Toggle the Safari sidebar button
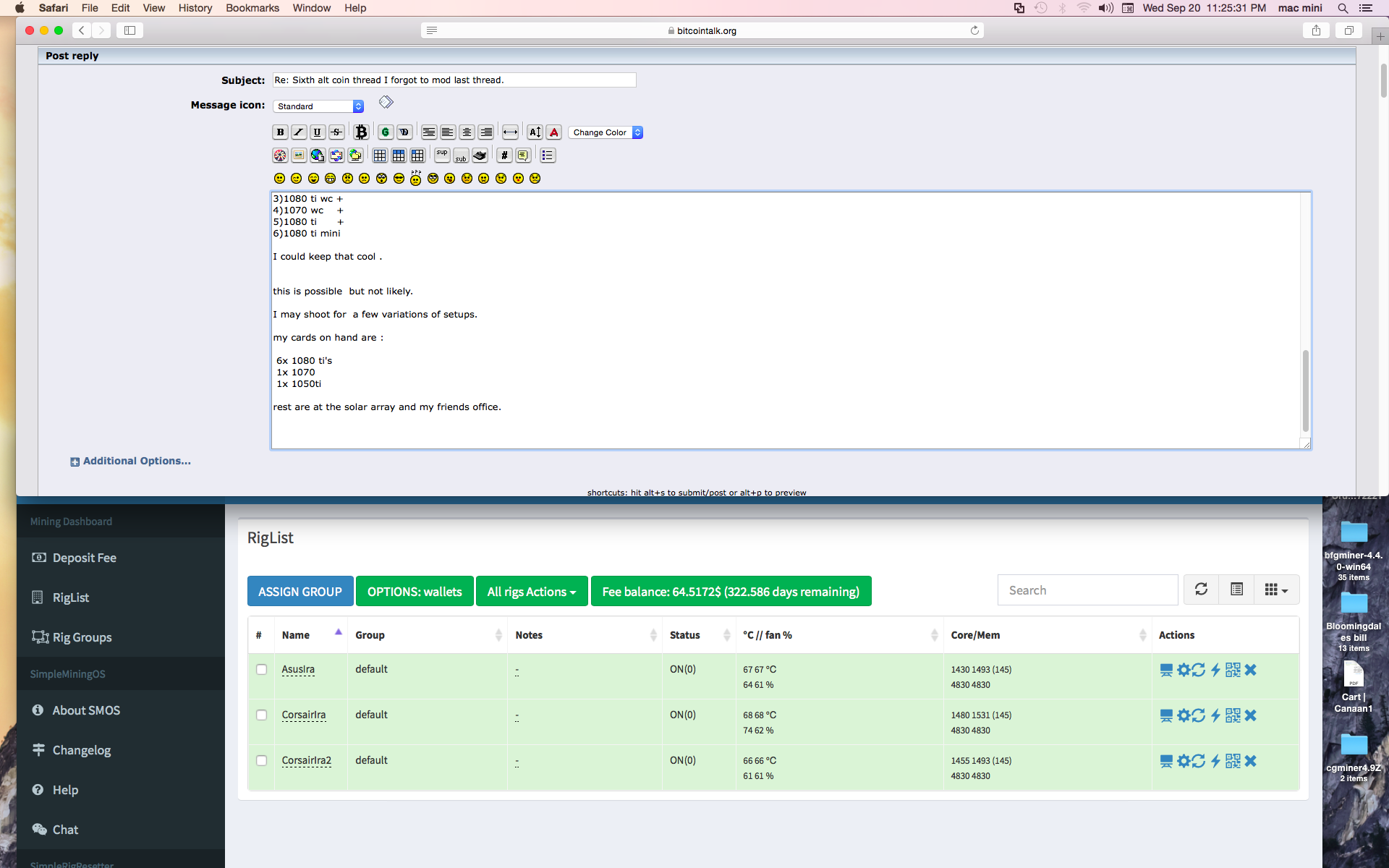Viewport: 1389px width, 868px height. pyautogui.click(x=130, y=30)
